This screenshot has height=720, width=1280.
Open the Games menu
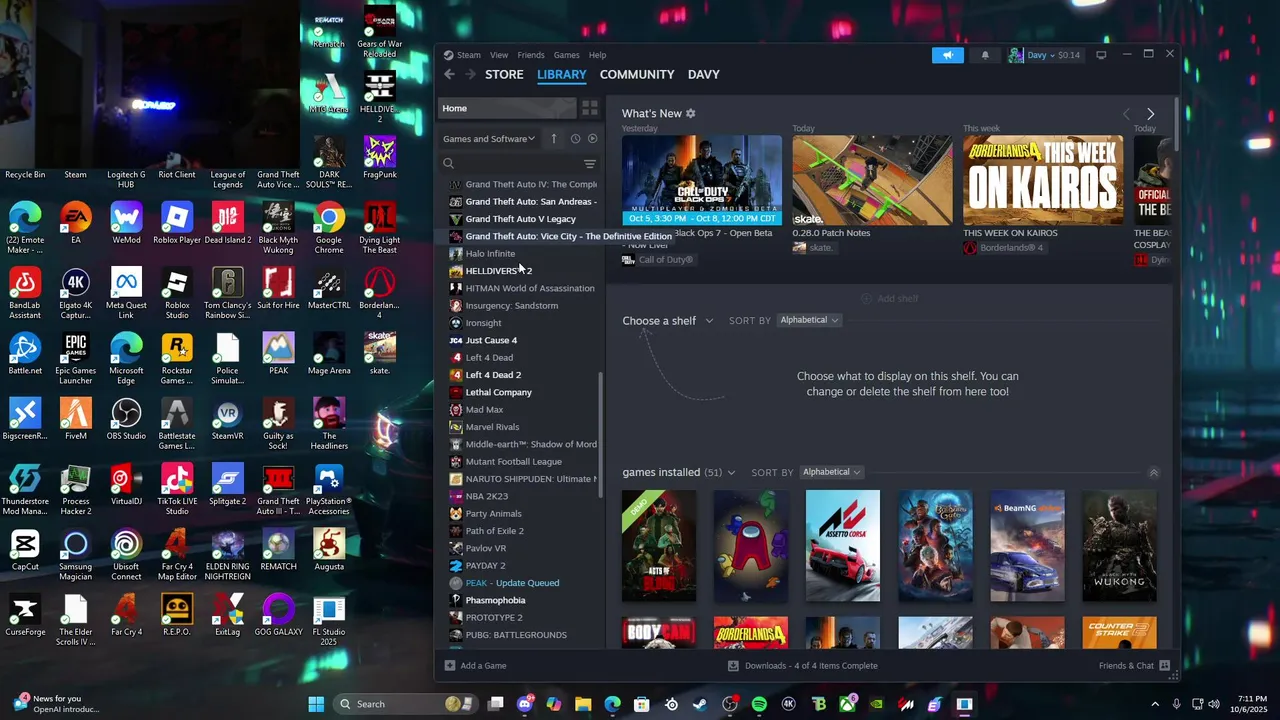pyautogui.click(x=566, y=55)
